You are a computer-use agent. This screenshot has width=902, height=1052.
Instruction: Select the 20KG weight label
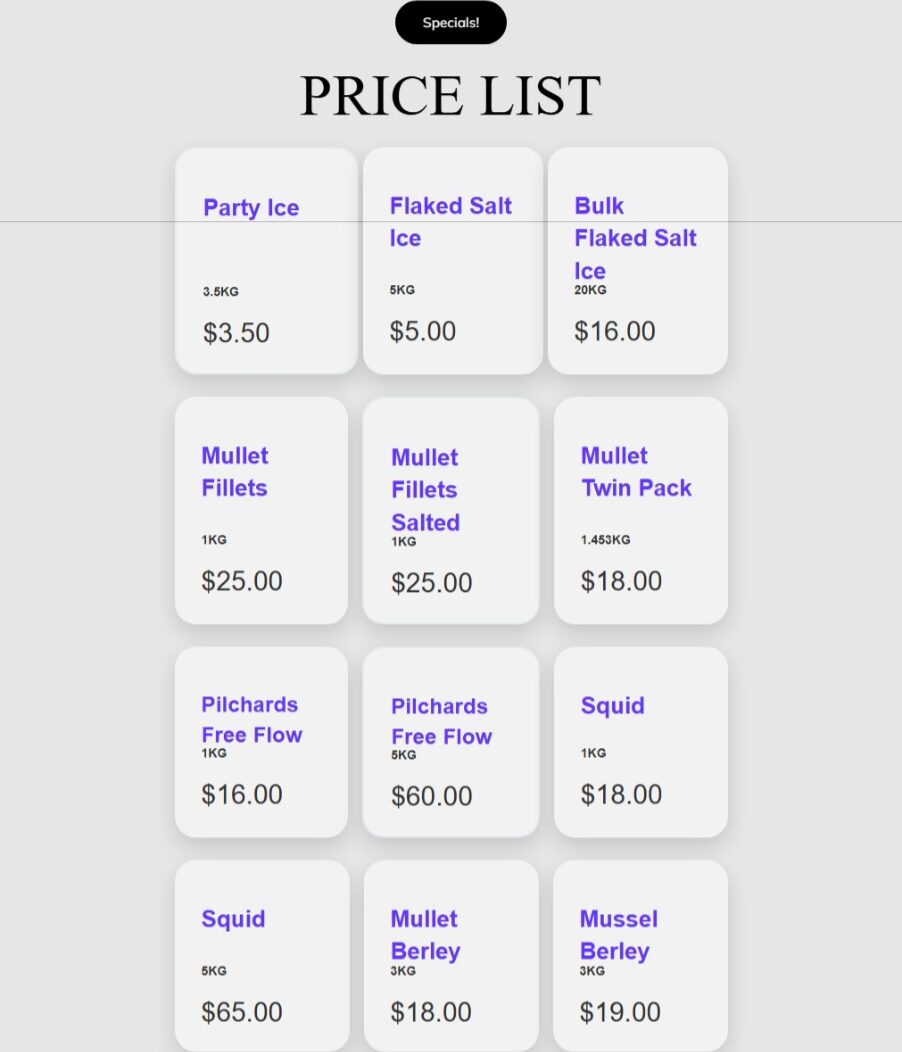coord(590,290)
